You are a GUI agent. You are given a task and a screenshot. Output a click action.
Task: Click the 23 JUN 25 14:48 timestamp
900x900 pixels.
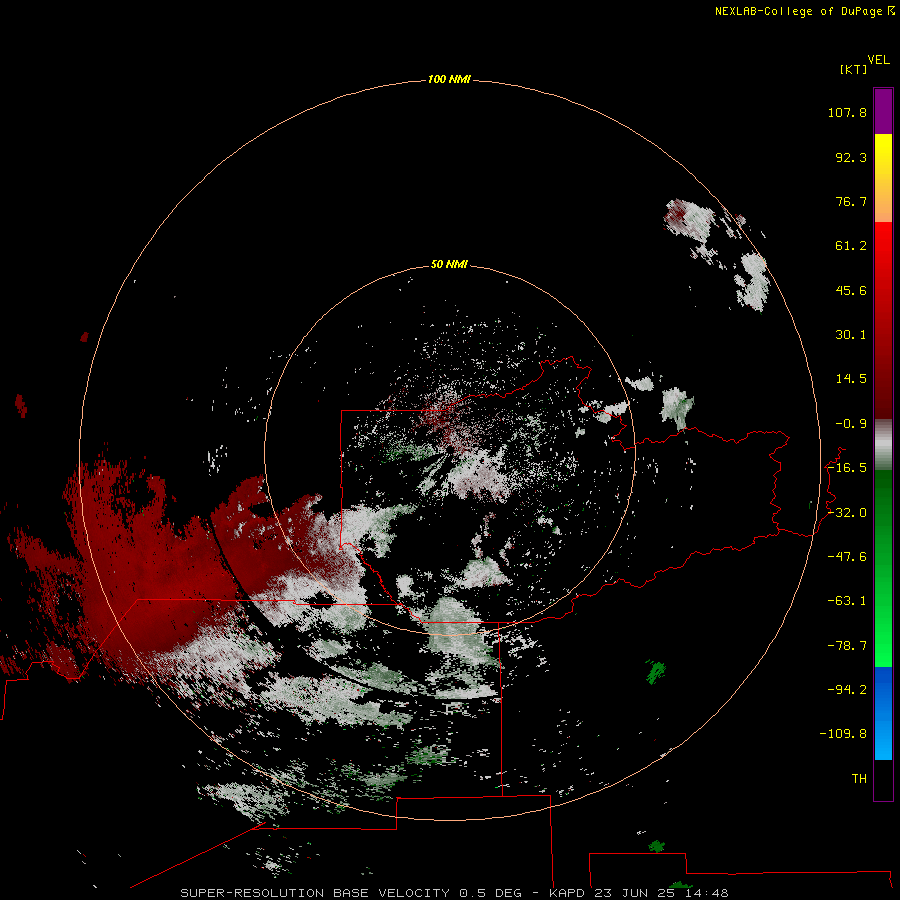661,893
